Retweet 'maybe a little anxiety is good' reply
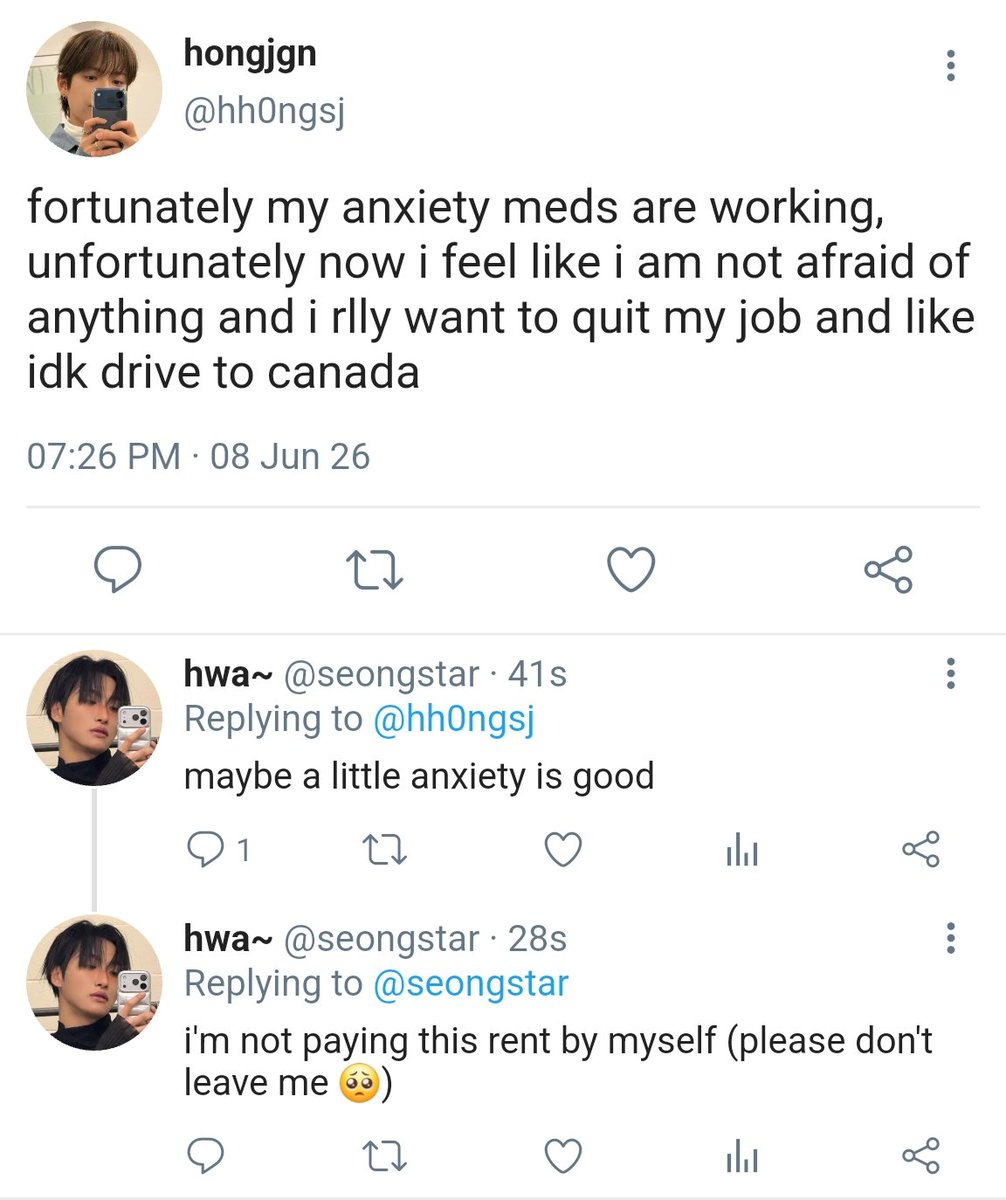Viewport: 1006px width, 1200px height. (x=384, y=851)
